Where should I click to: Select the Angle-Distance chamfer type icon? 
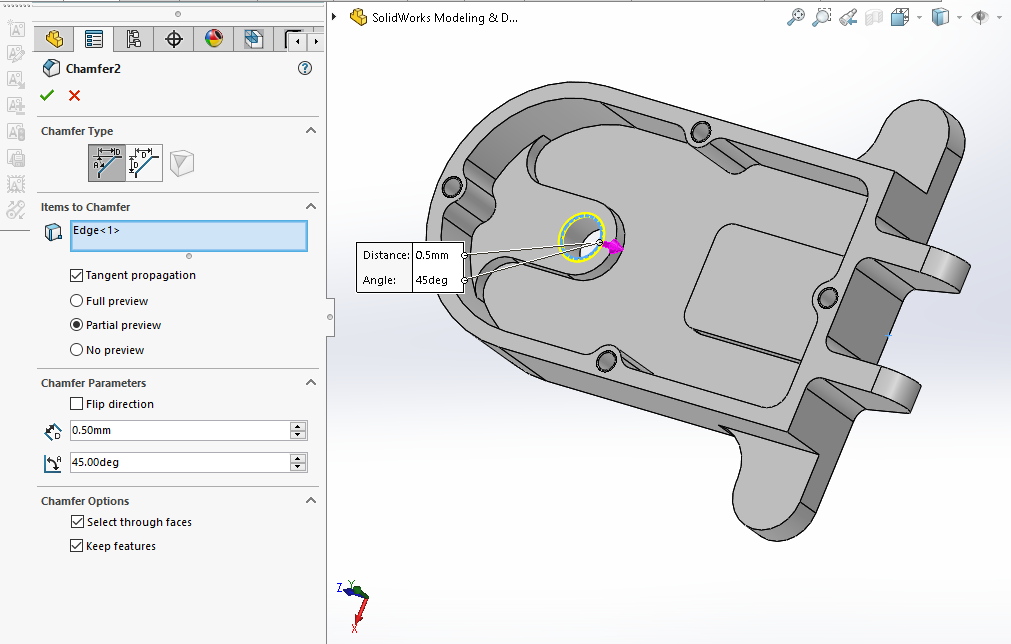tap(106, 162)
